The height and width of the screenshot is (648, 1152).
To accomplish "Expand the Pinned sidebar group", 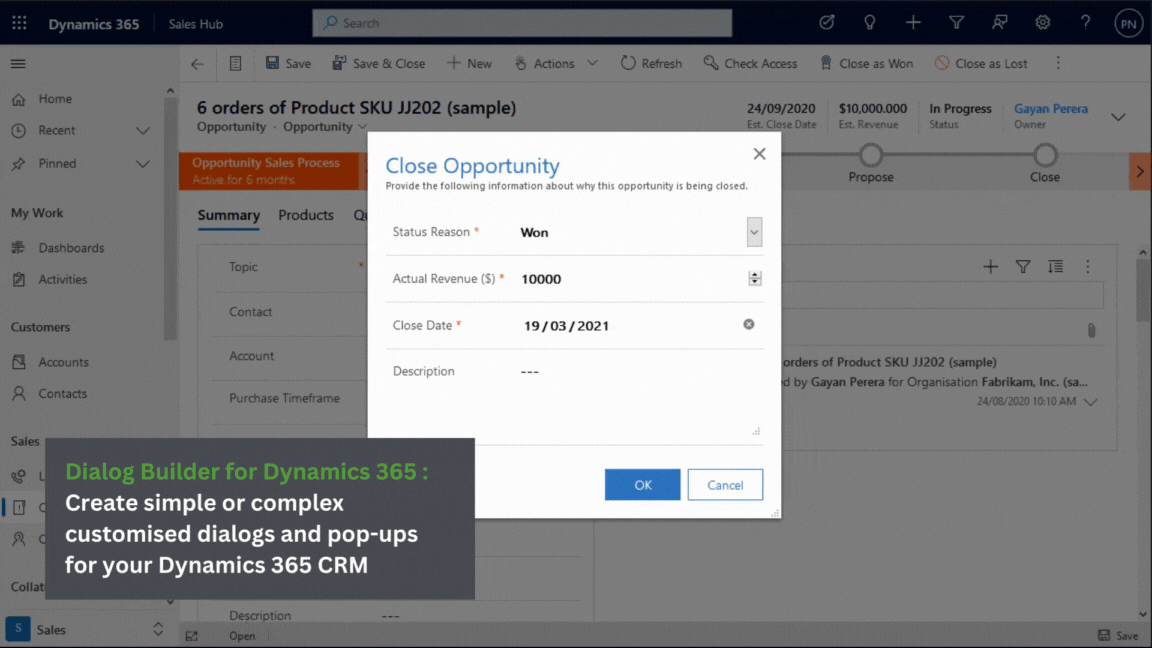I will pos(143,164).
